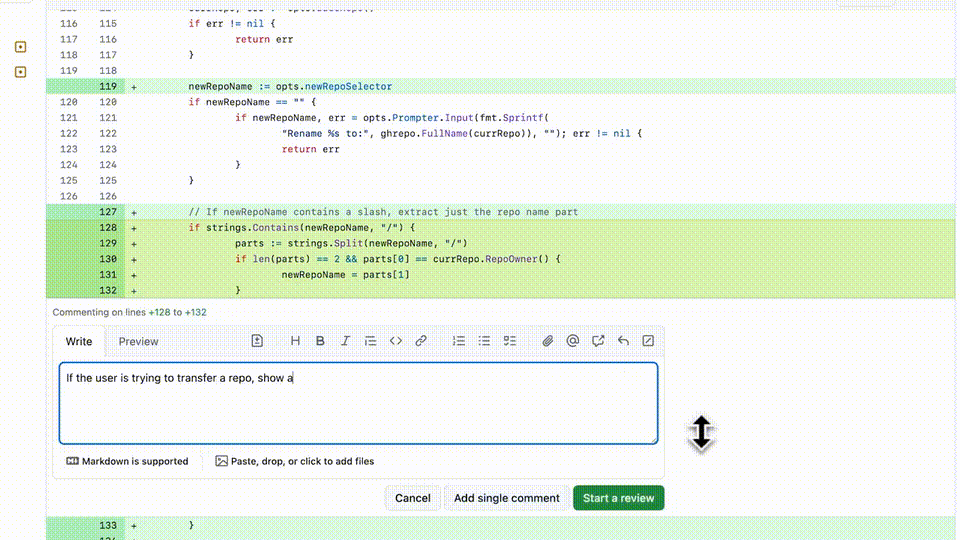Toggle bold formatting in comment toolbar
The width and height of the screenshot is (960, 540).
320,341
